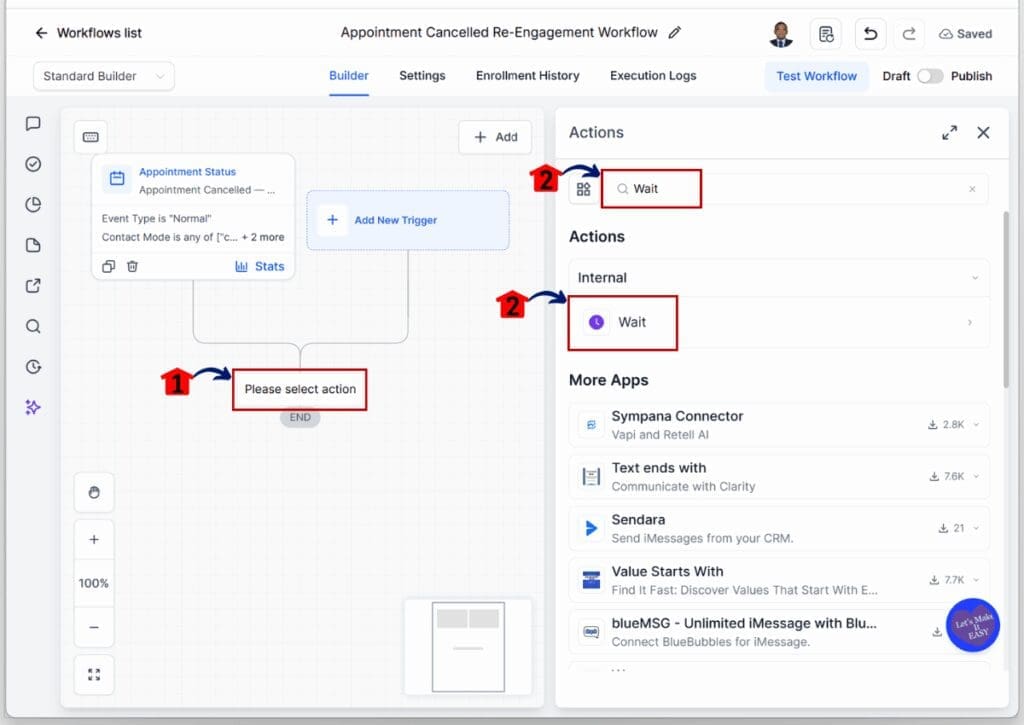Redo the last change
The height and width of the screenshot is (725, 1024).
[908, 34]
